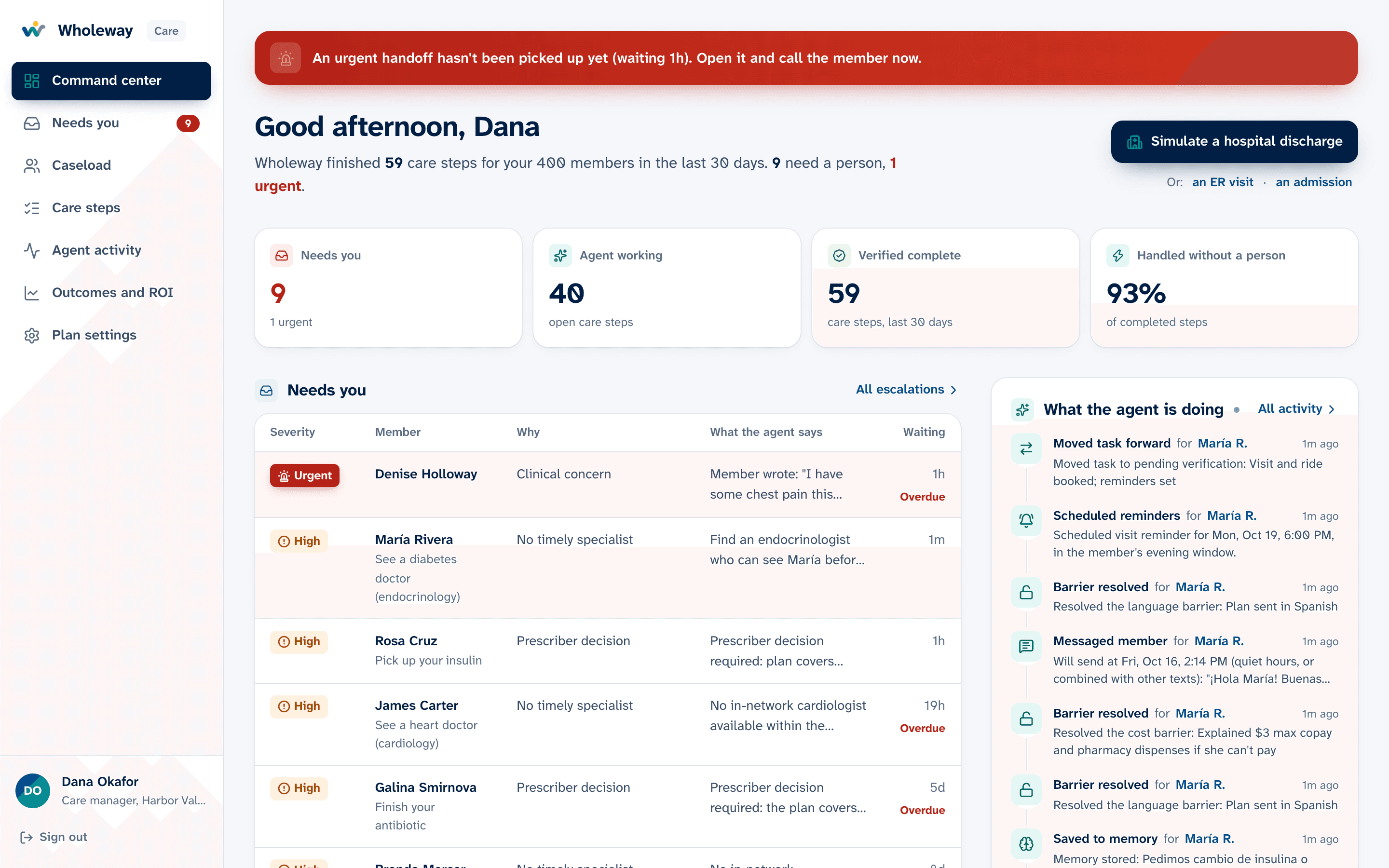1389x868 pixels.
Task: Click the Care badge next to Wholeway
Action: 166,31
